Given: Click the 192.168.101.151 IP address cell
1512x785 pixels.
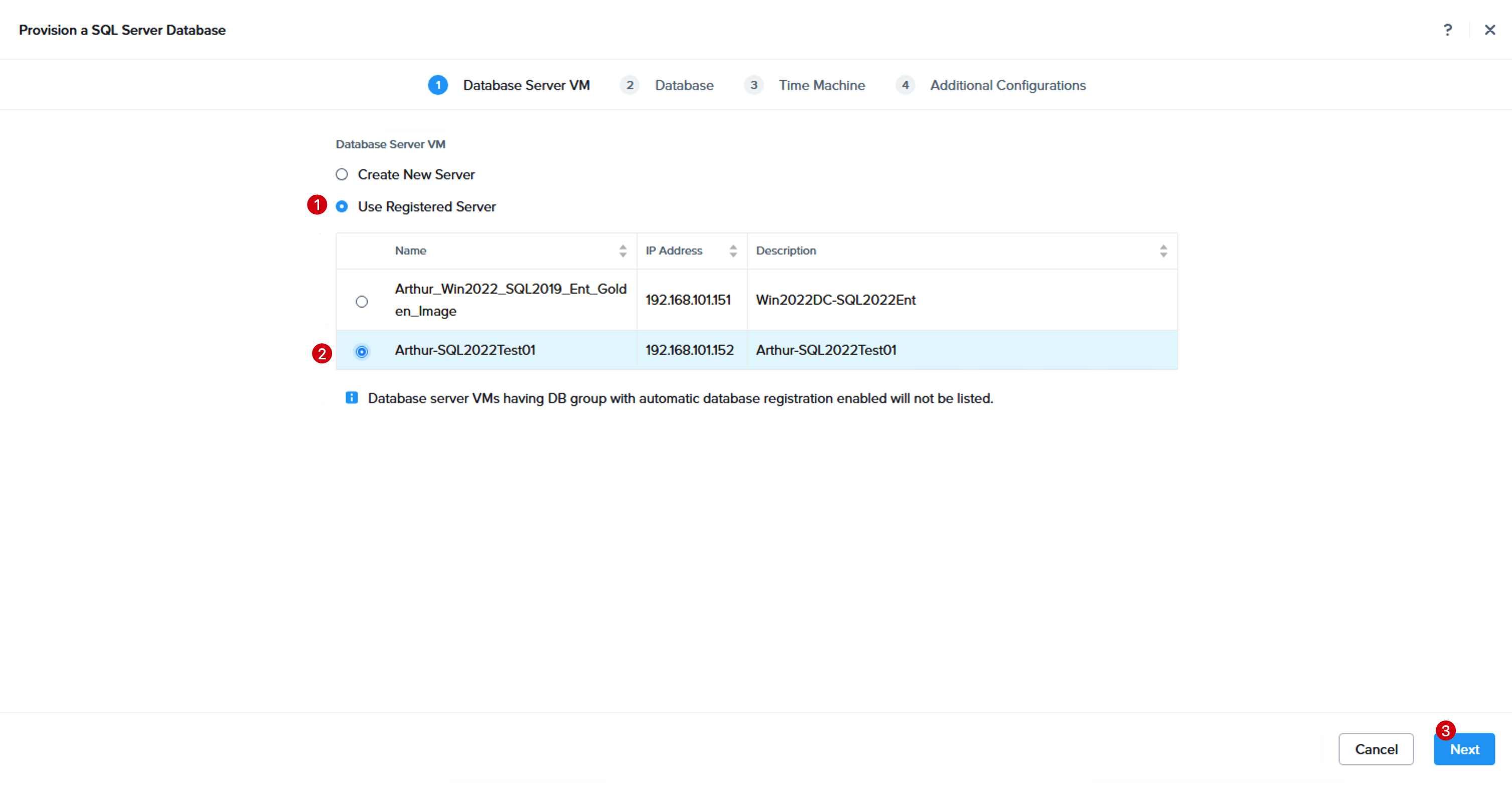Looking at the screenshot, I should (688, 300).
